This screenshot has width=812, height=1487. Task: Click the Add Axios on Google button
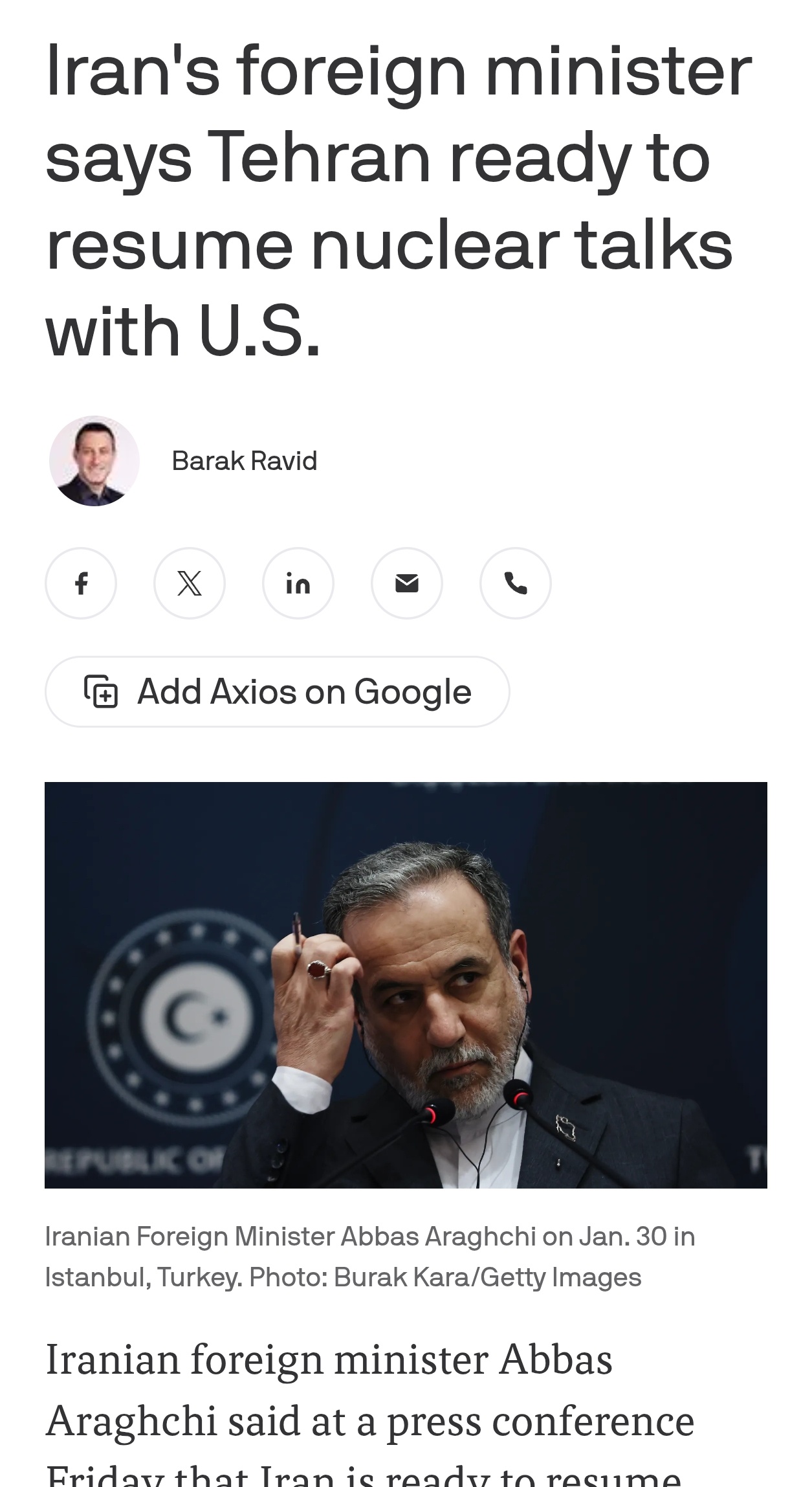click(x=277, y=691)
